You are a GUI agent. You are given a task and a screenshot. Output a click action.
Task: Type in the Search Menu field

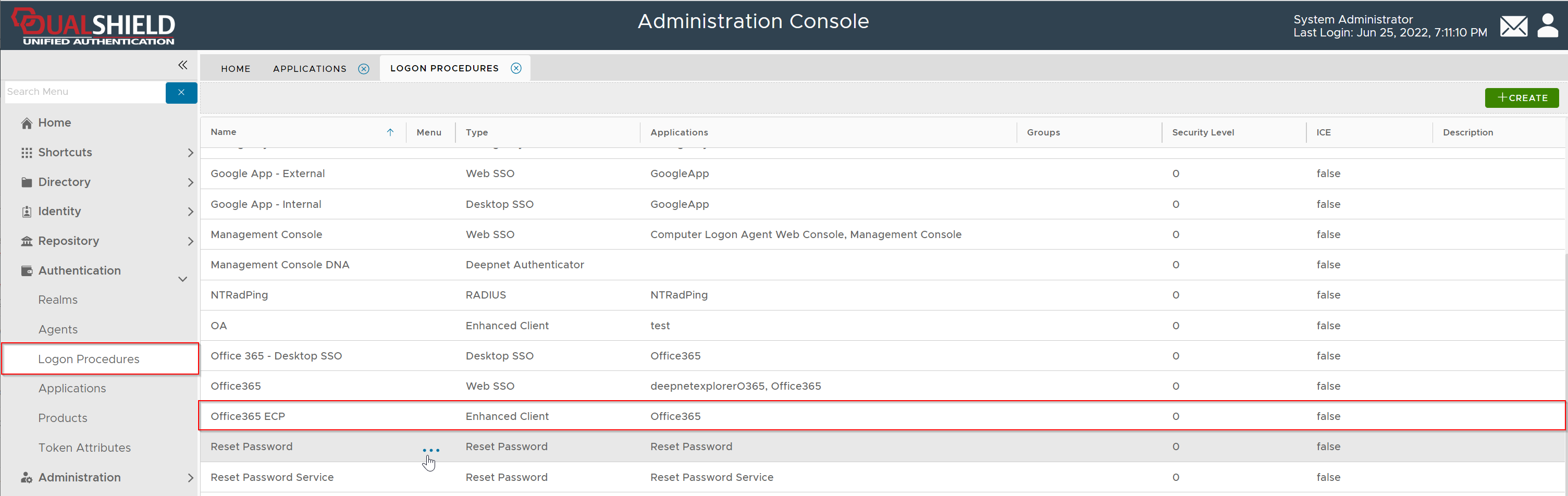tap(84, 92)
